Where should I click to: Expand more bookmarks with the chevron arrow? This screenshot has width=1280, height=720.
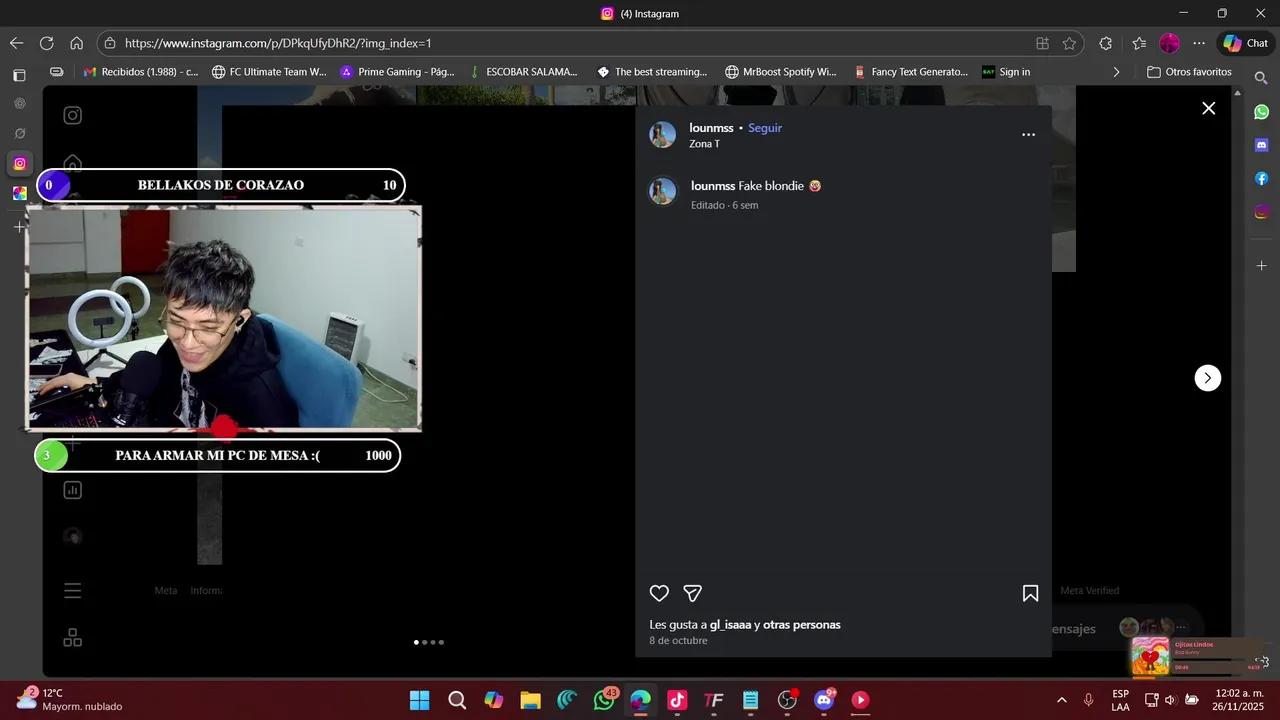[1116, 72]
